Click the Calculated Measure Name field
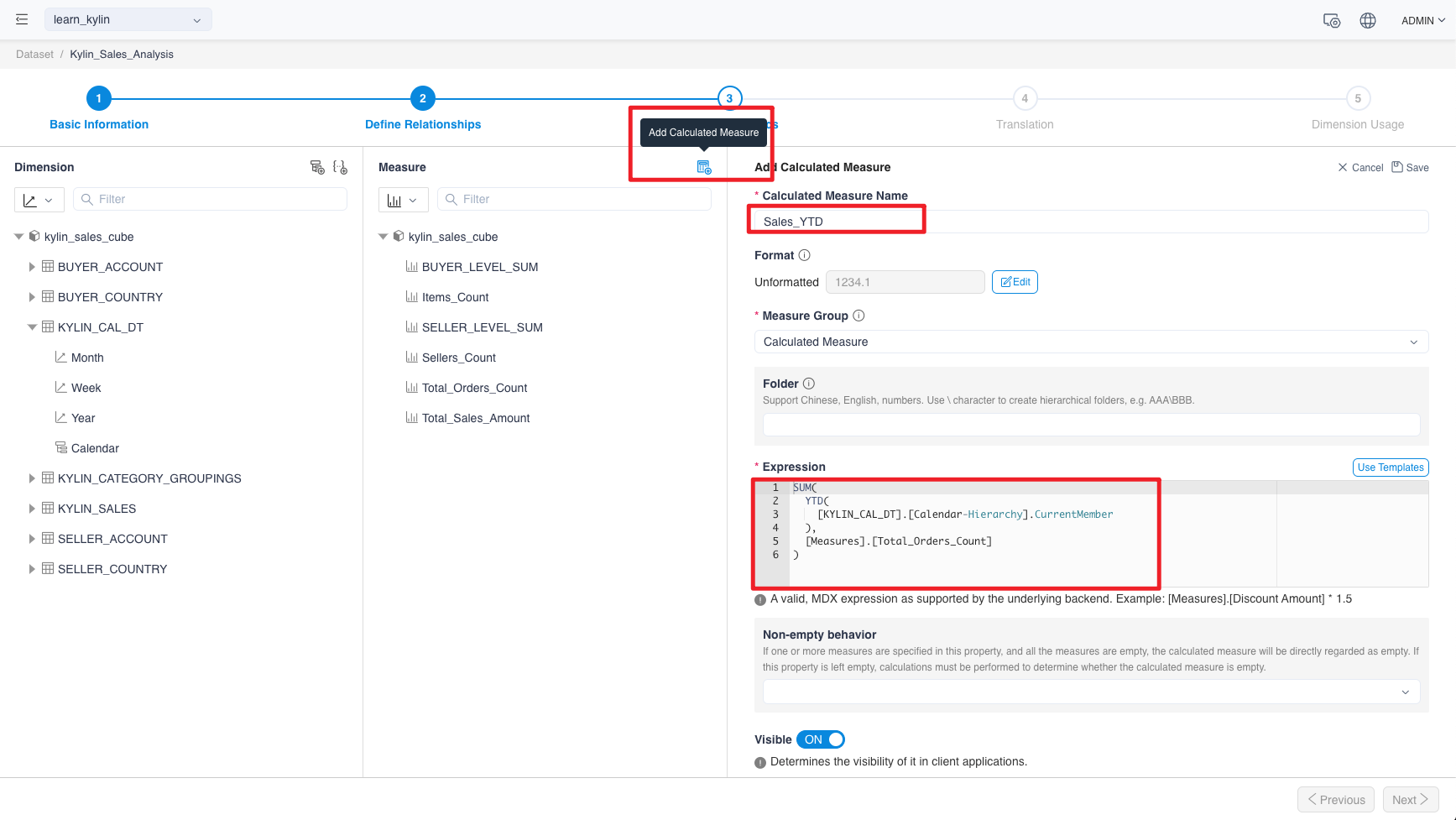Image resolution: width=1456 pixels, height=820 pixels. (1090, 222)
